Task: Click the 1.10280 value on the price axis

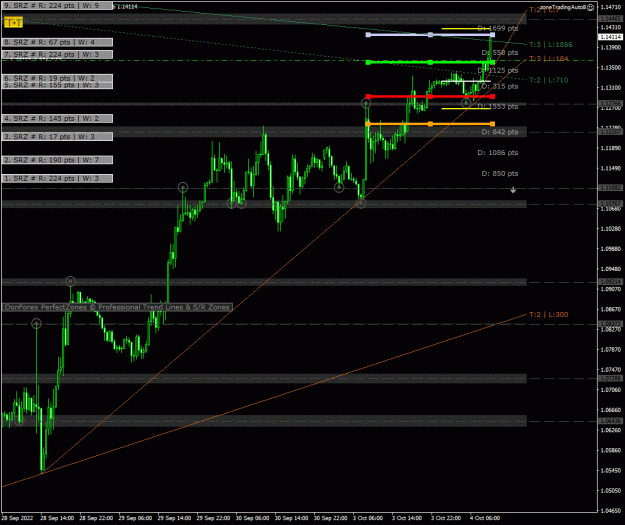Action: click(x=611, y=229)
